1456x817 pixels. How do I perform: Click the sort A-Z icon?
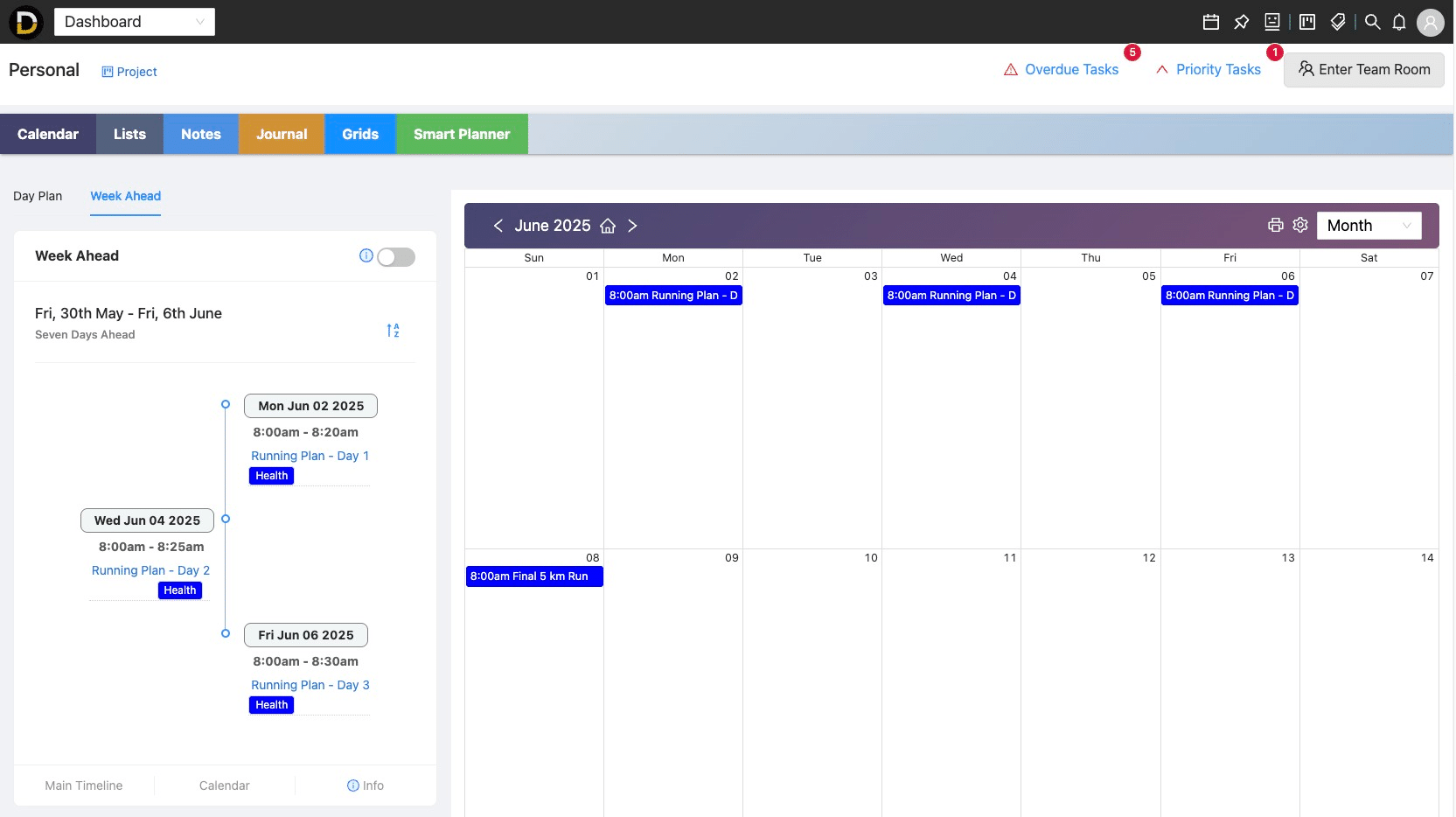point(393,330)
